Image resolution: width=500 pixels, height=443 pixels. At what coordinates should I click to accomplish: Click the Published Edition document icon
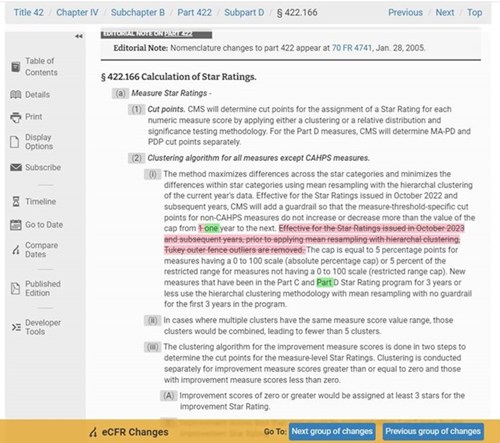coord(15,288)
